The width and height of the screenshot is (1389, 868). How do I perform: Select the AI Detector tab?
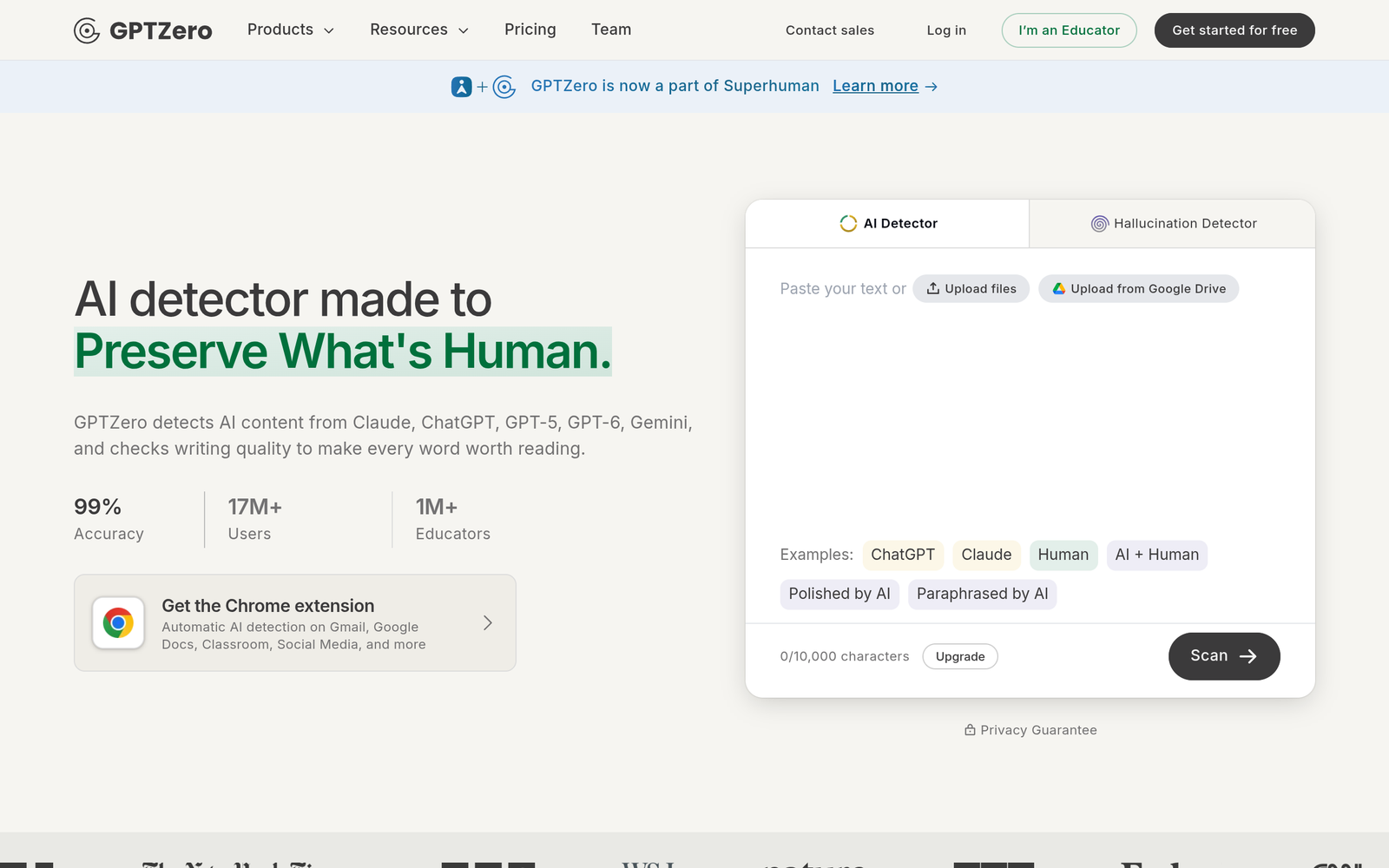pos(887,224)
